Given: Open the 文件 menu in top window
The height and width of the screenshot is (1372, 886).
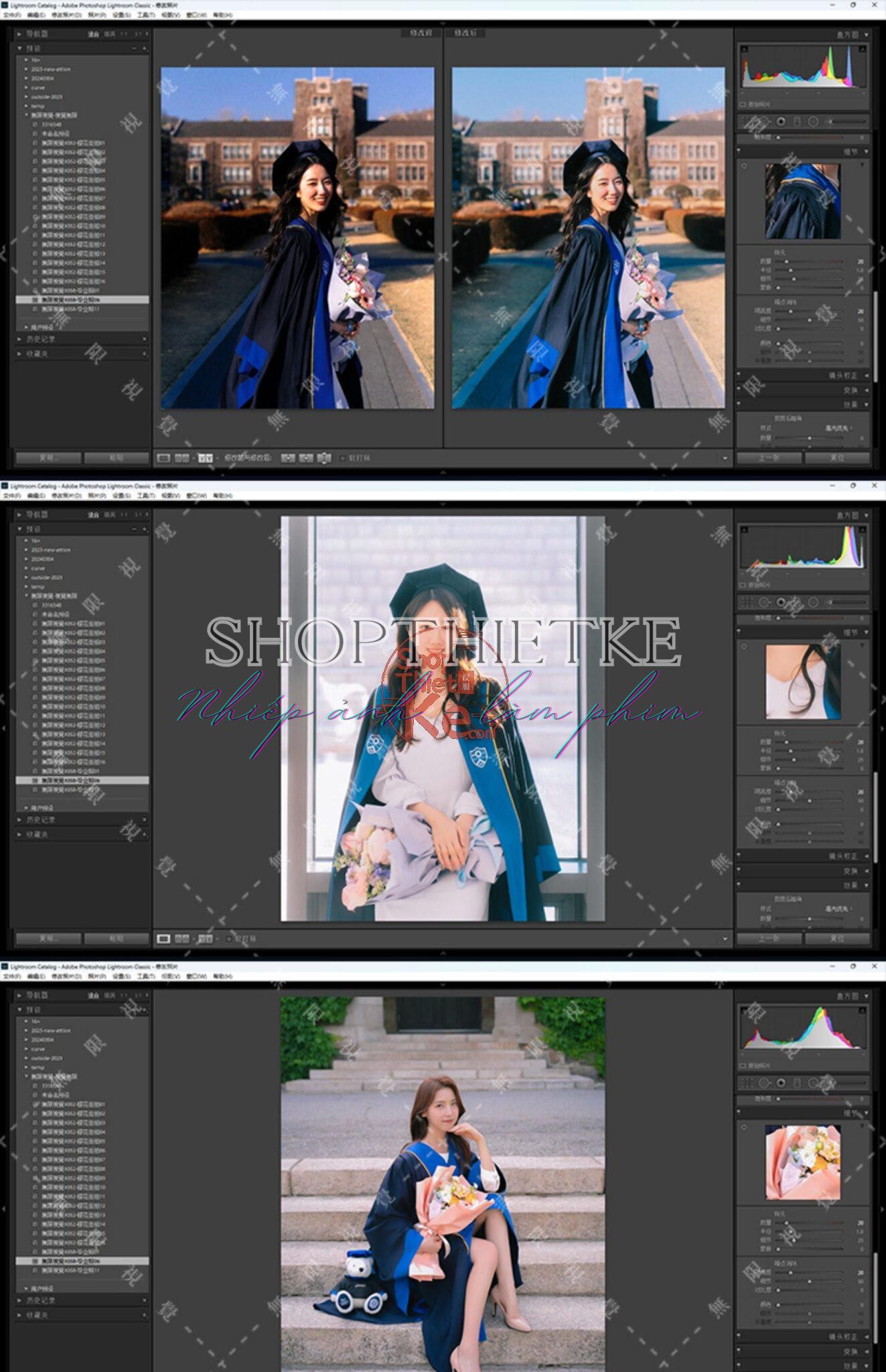Looking at the screenshot, I should tap(12, 15).
